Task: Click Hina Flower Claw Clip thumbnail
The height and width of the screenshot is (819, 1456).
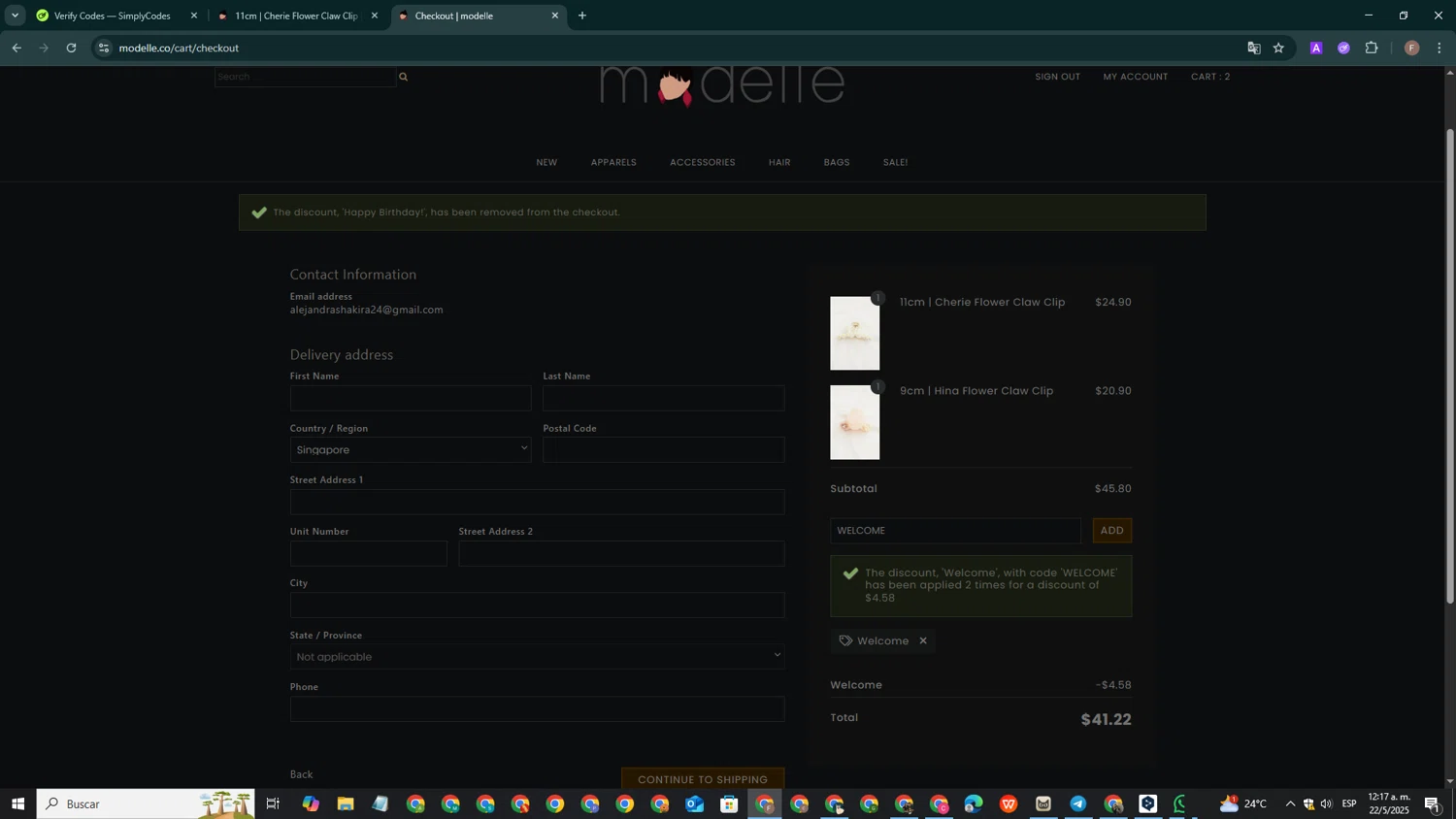Action: tap(854, 422)
